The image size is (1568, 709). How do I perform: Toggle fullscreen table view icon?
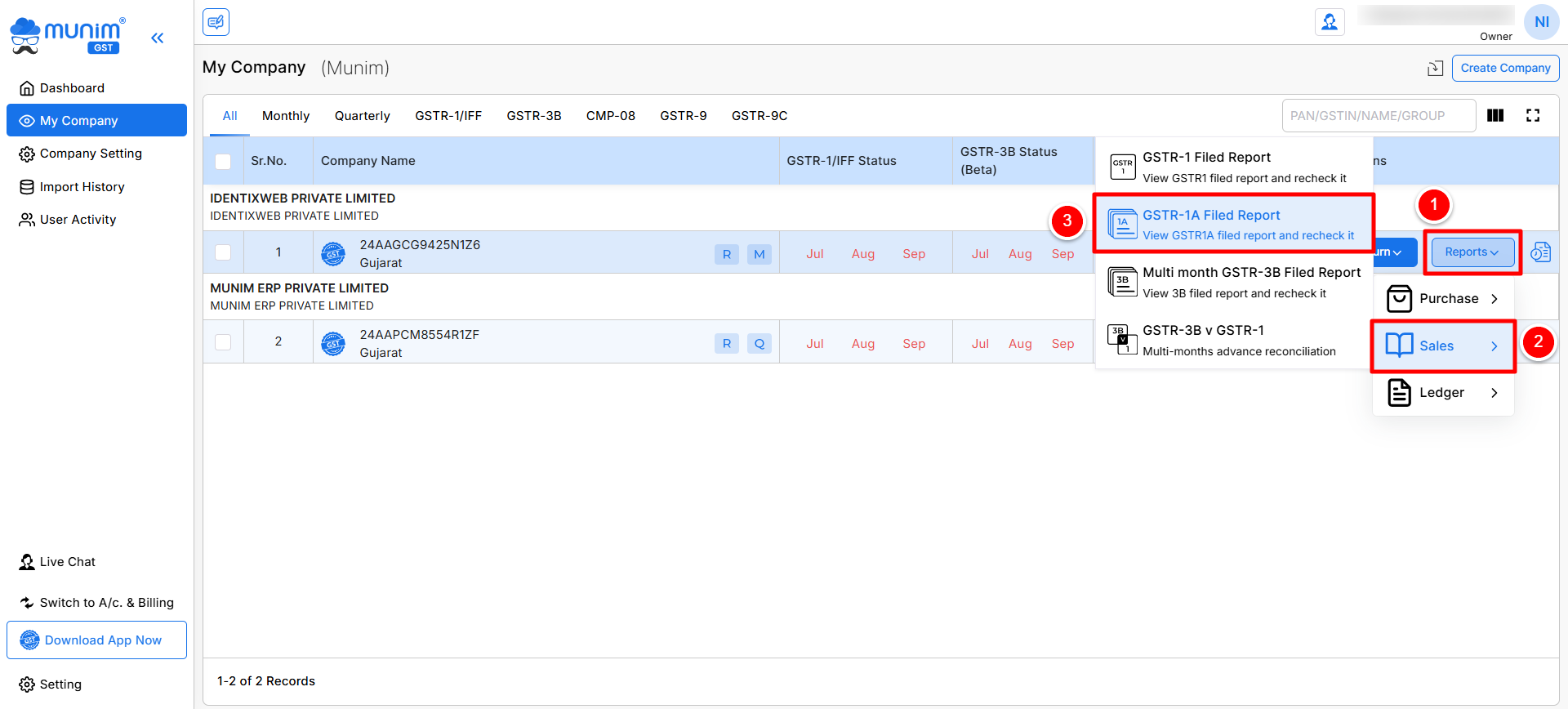pyautogui.click(x=1533, y=116)
